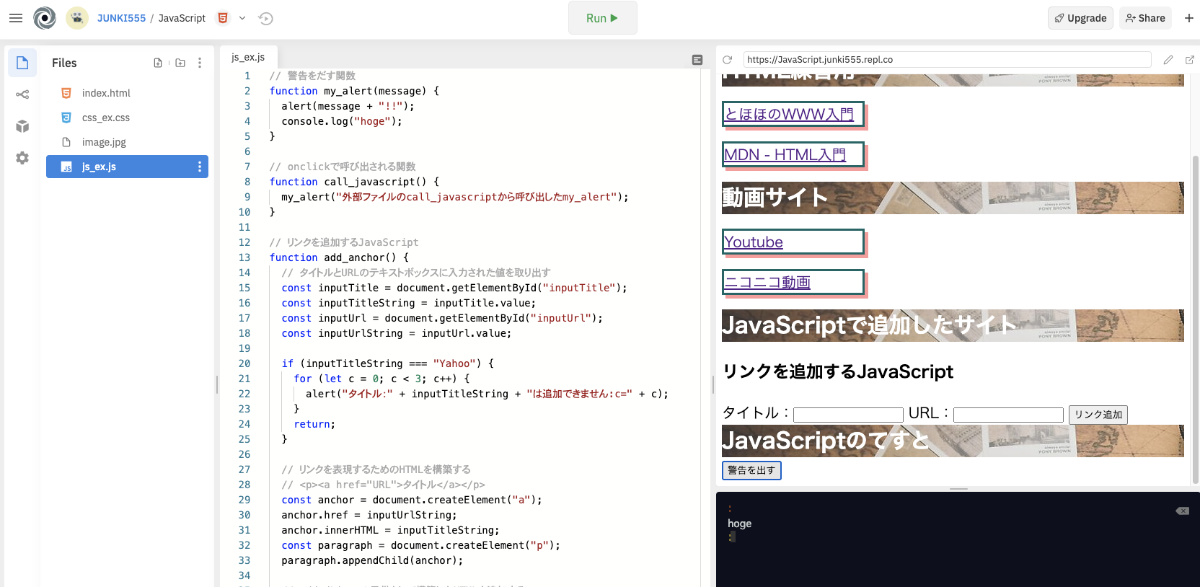
Task: Click the file icon beside image.jpg
Action: coord(66,142)
